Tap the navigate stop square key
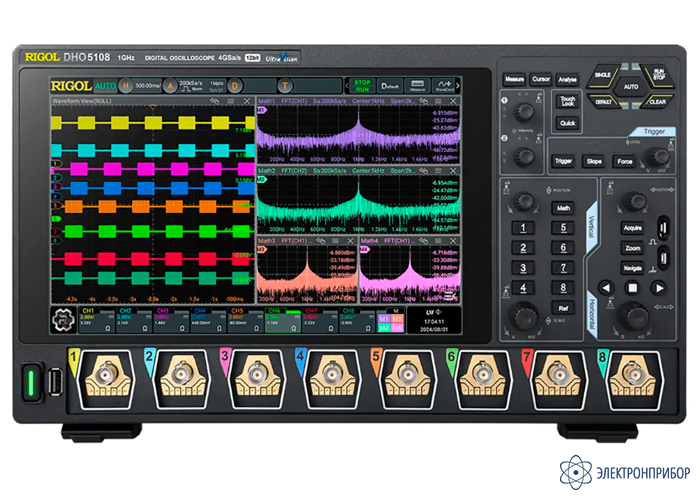This screenshot has width=700, height=500. (x=632, y=288)
